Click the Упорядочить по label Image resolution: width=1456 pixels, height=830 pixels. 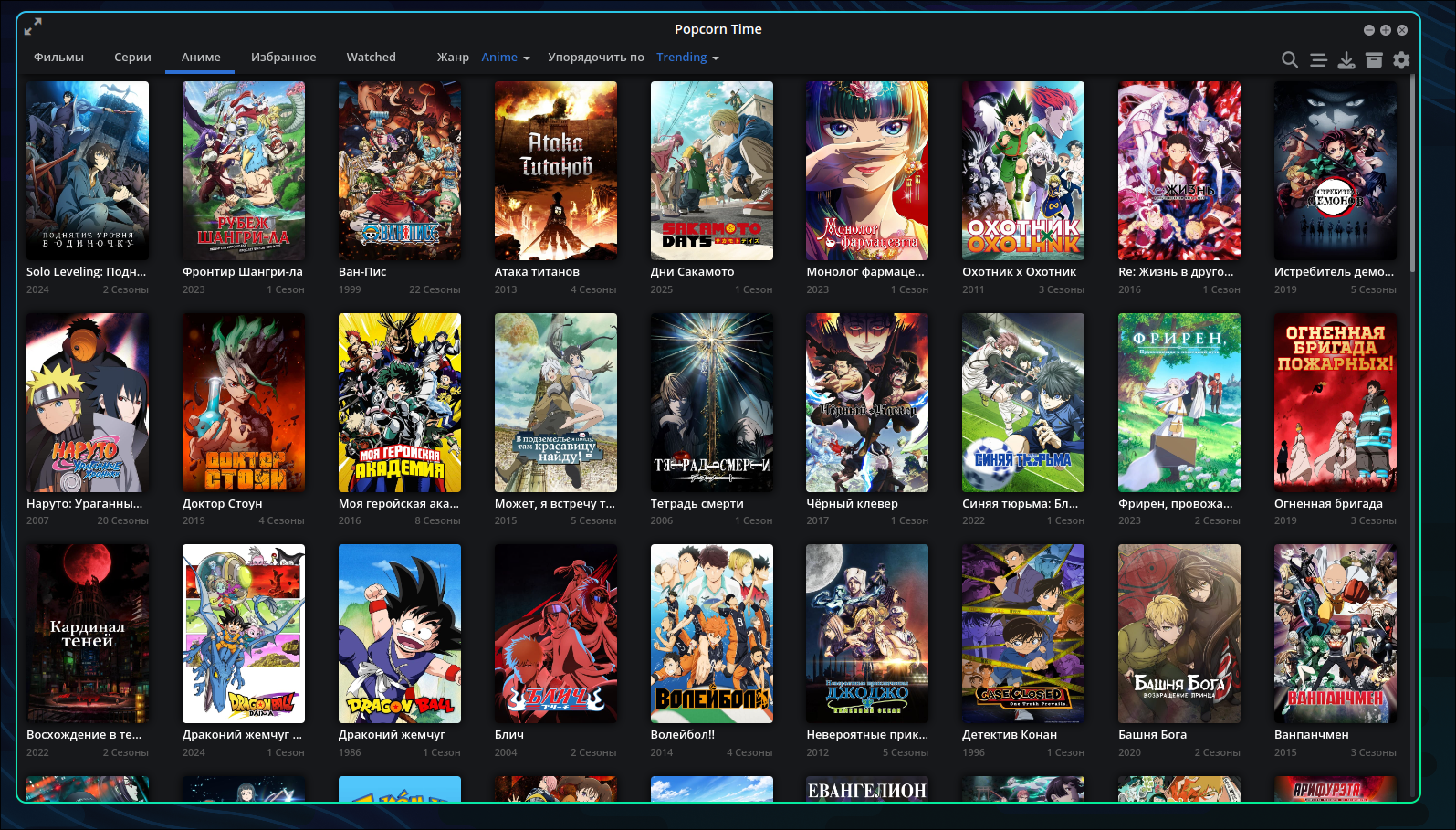coord(596,57)
